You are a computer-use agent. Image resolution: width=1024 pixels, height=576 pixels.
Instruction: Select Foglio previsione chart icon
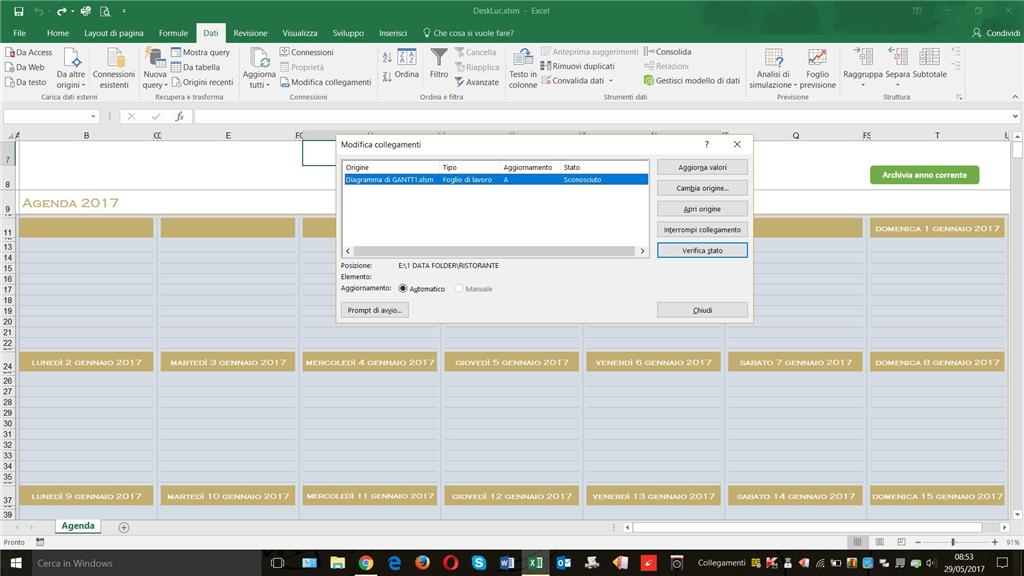[x=817, y=57]
